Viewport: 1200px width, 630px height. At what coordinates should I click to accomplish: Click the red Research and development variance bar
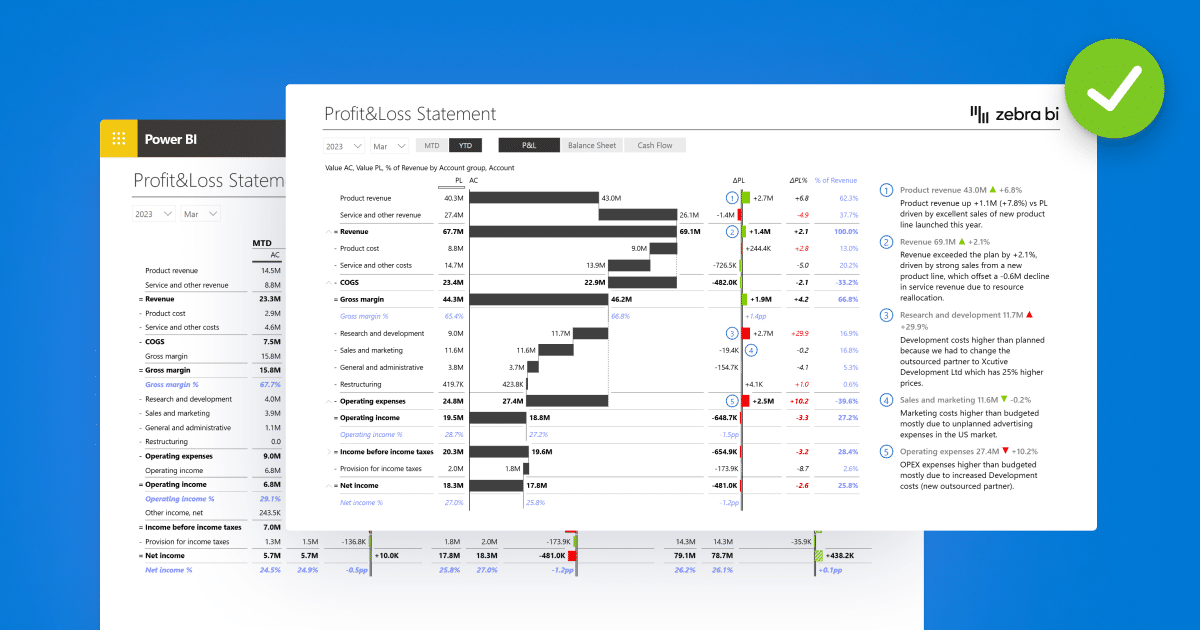(745, 333)
